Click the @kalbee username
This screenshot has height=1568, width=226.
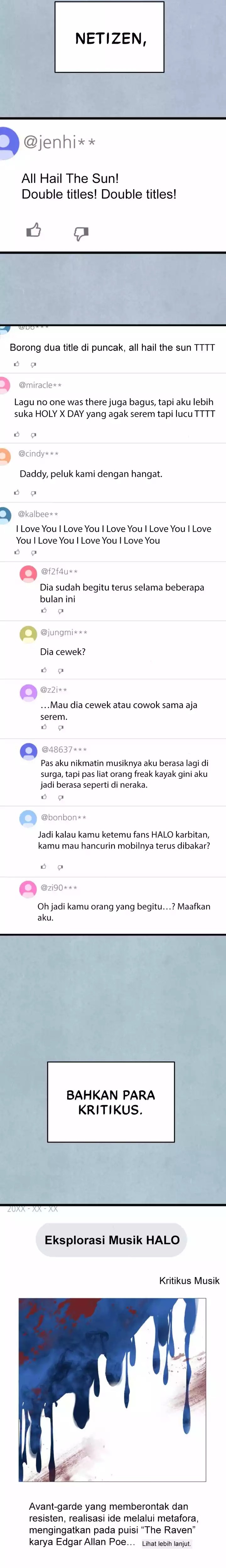tap(38, 514)
